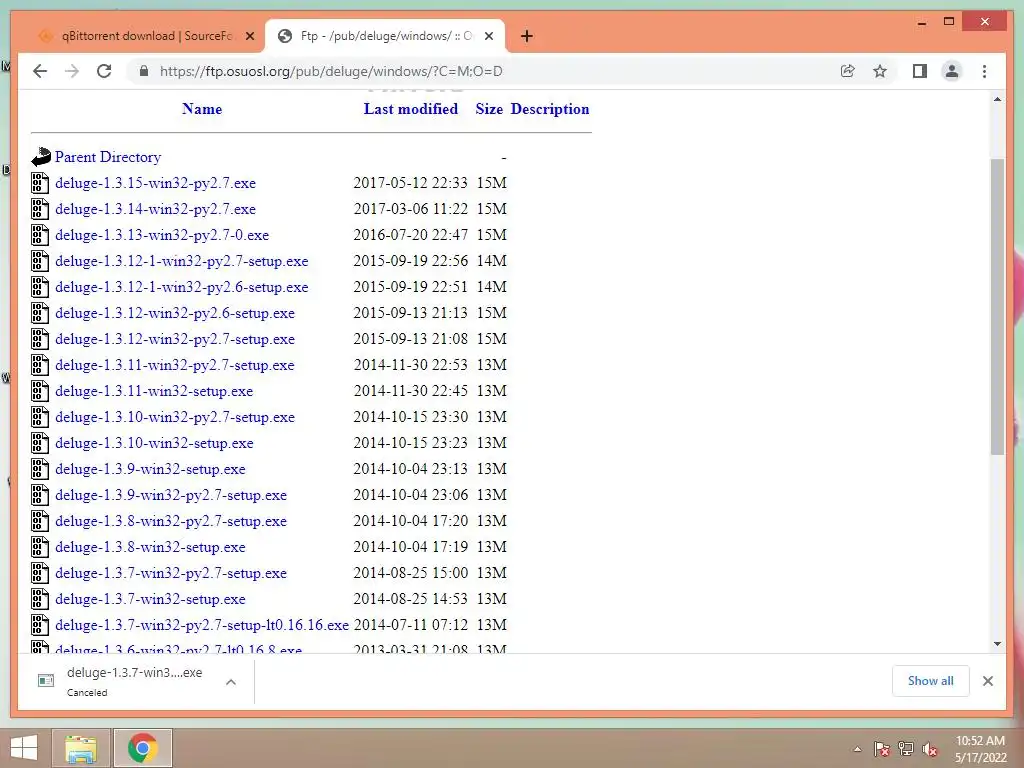This screenshot has height=768, width=1024.
Task: Click file icon beside deluge-1.3.9-win32-setup.exe
Action: pyautogui.click(x=40, y=469)
